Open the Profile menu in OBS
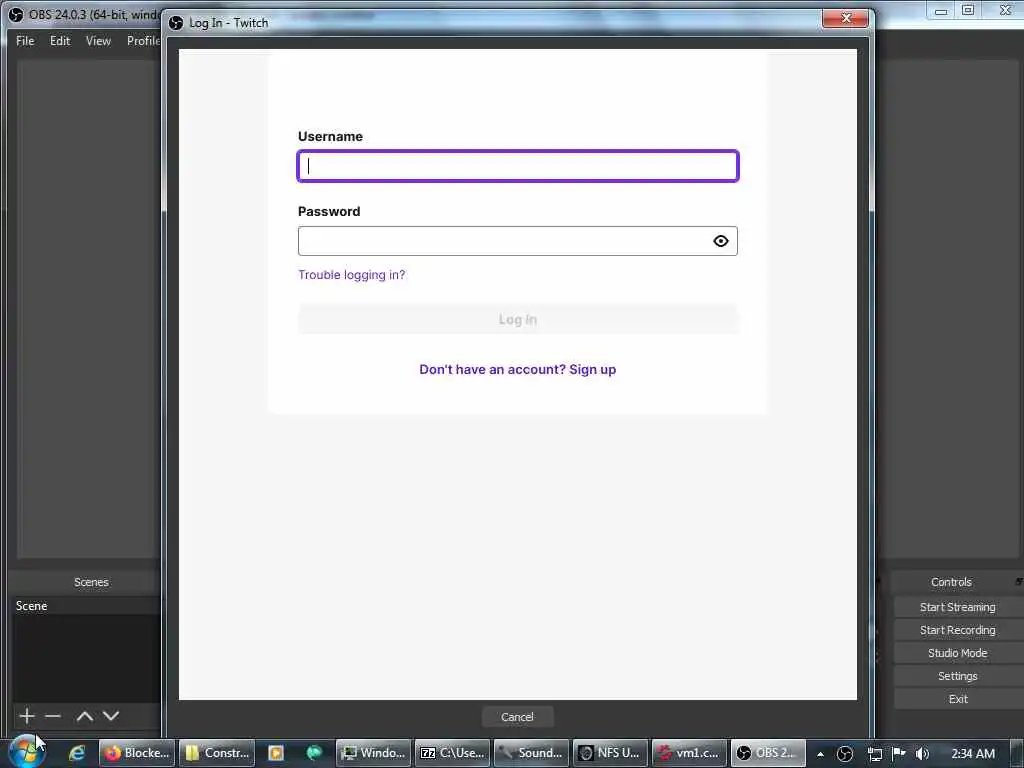1024x768 pixels. point(143,40)
